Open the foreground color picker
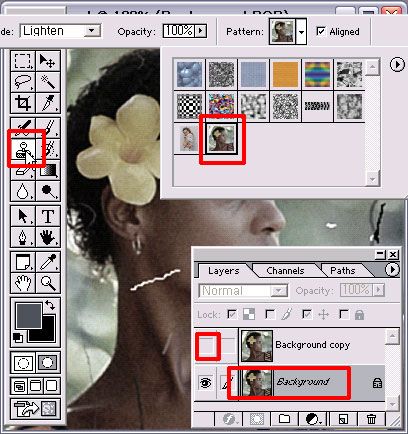Viewport: 408px width, 434px height. point(29,315)
